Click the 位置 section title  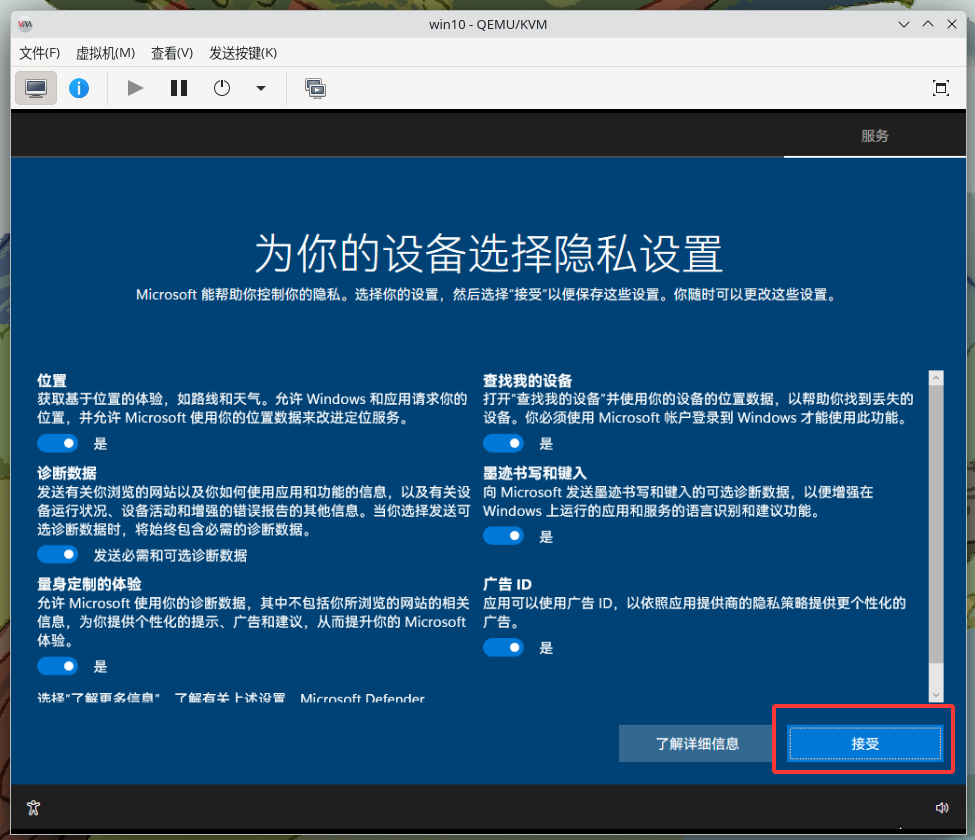coord(52,381)
